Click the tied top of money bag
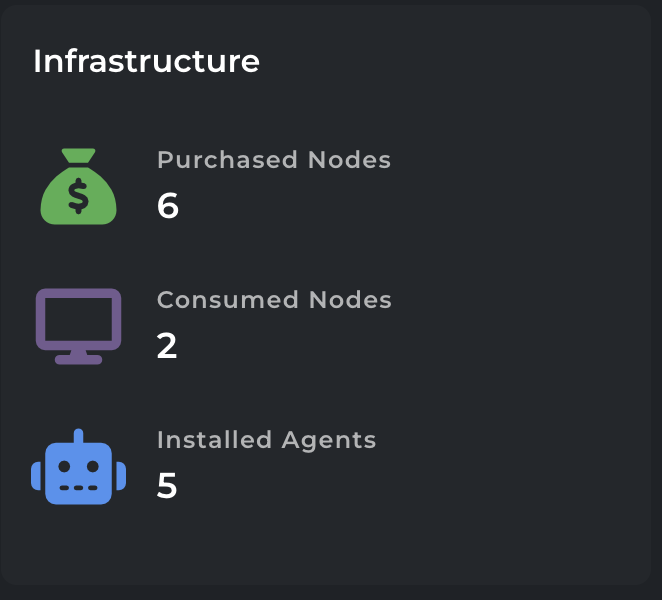662x600 pixels. point(79,155)
